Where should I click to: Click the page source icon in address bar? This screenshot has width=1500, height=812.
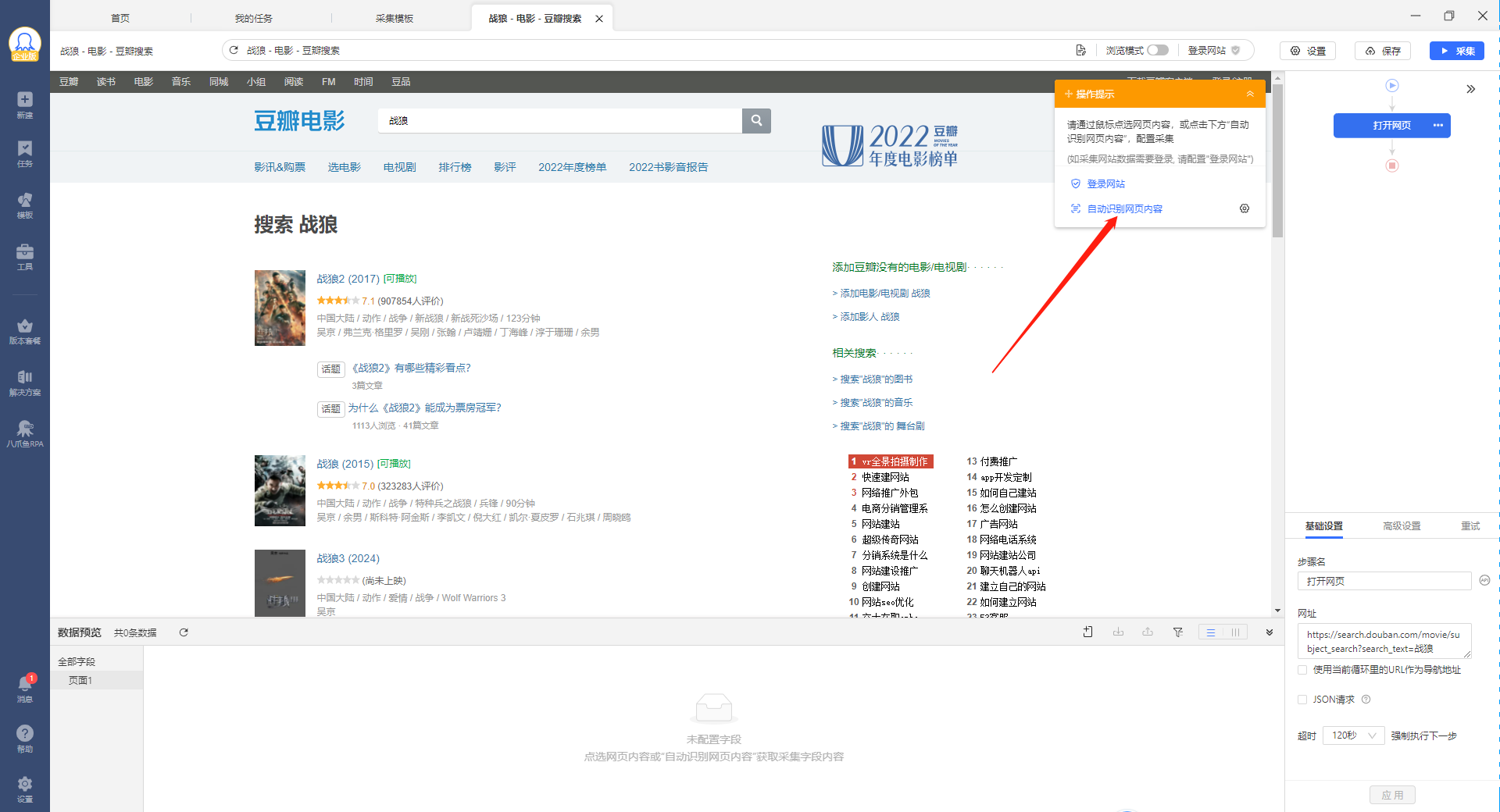(1081, 50)
